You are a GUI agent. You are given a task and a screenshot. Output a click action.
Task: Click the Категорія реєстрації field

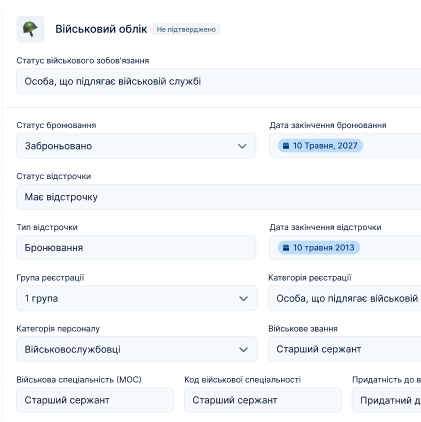(345, 298)
